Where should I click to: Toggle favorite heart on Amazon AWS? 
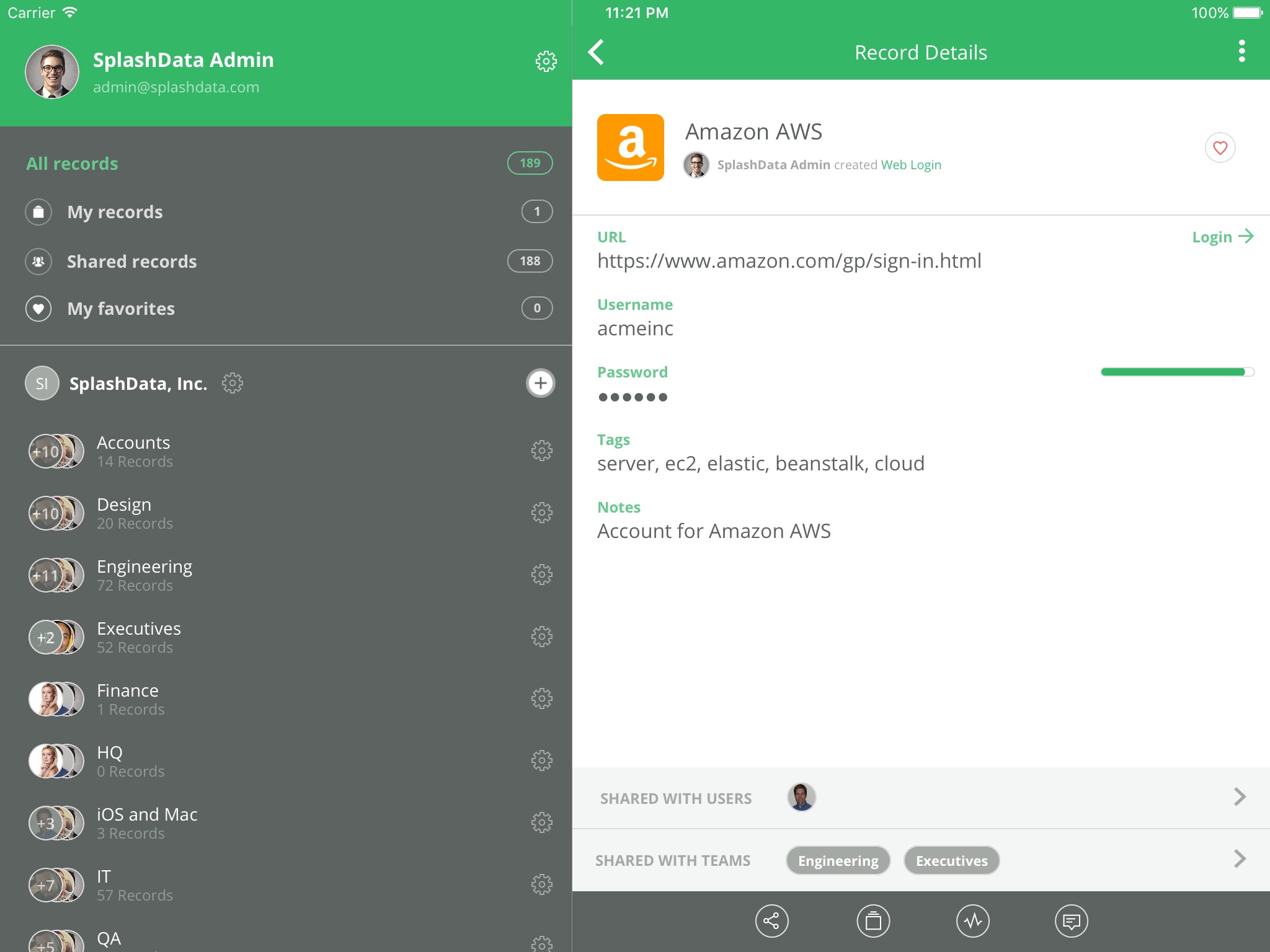(1220, 148)
